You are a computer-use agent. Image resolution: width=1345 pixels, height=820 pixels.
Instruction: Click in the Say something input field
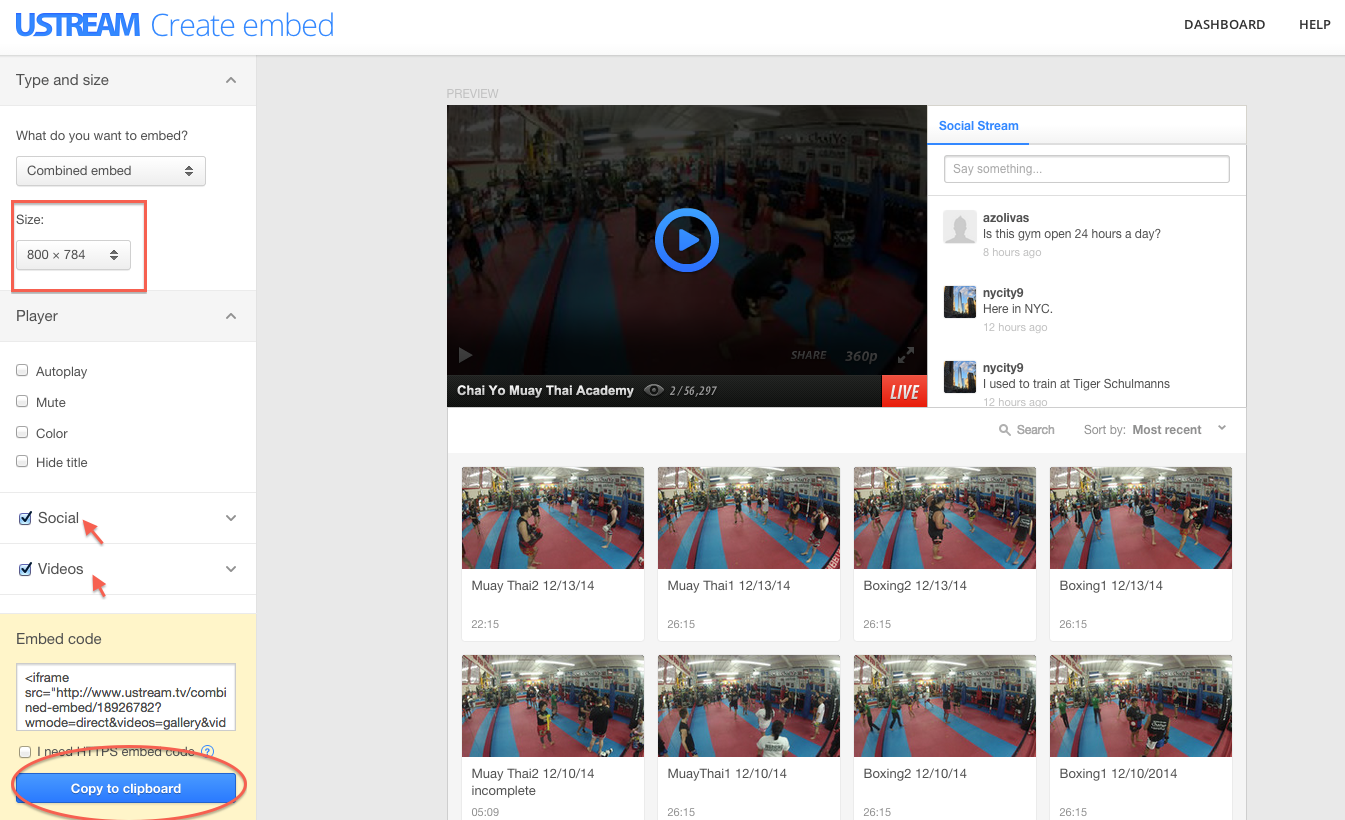tap(1087, 169)
